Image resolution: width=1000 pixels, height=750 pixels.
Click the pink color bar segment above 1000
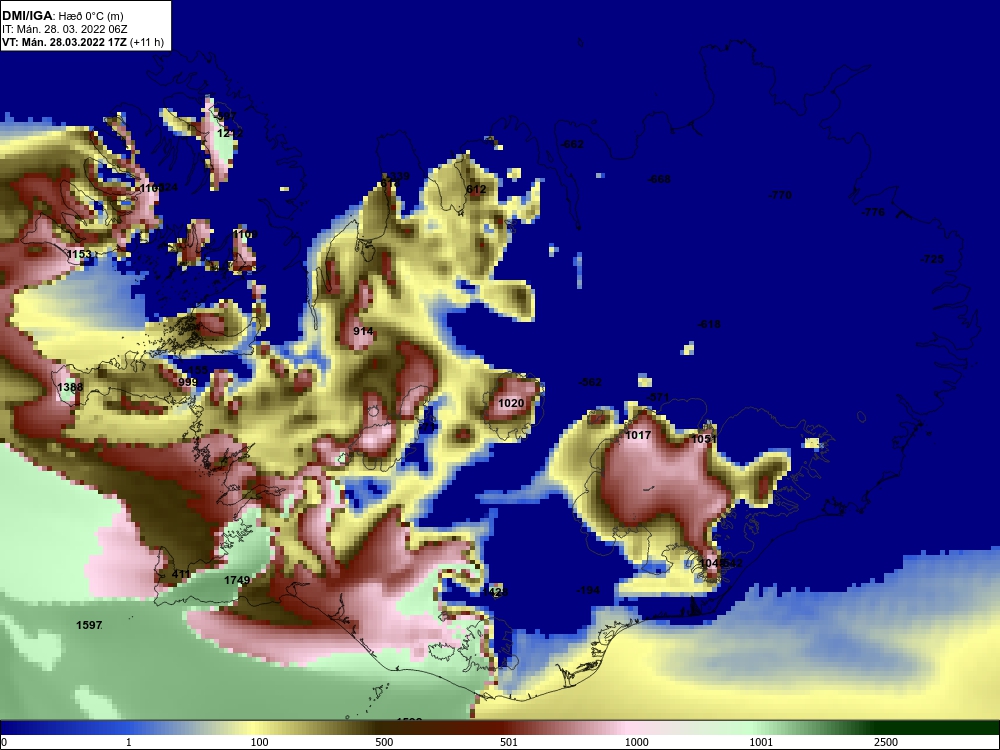631,728
